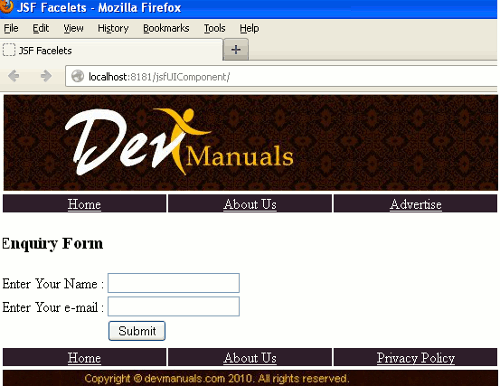Click the JSF Facelets tab page icon

click(x=9, y=50)
